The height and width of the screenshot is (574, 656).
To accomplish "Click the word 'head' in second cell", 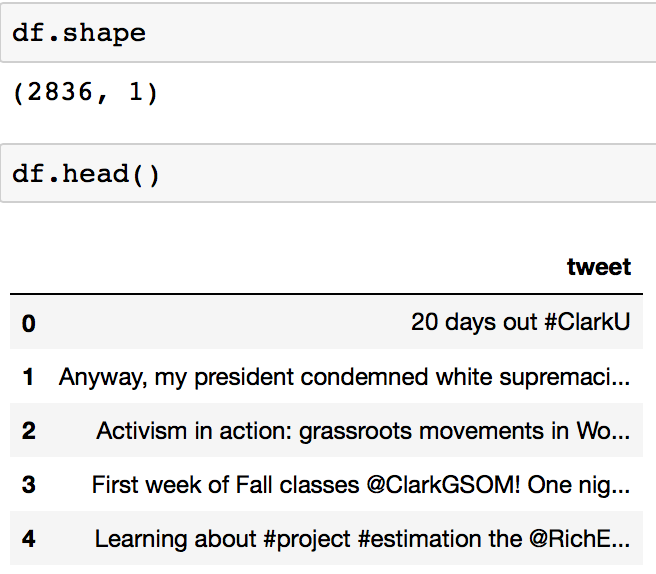I will coord(95,174).
